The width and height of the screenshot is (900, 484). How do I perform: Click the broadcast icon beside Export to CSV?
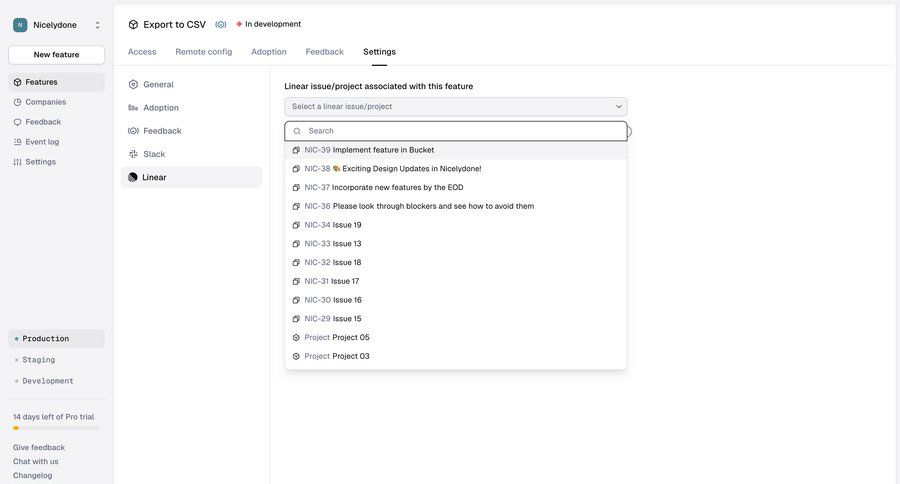(x=221, y=24)
